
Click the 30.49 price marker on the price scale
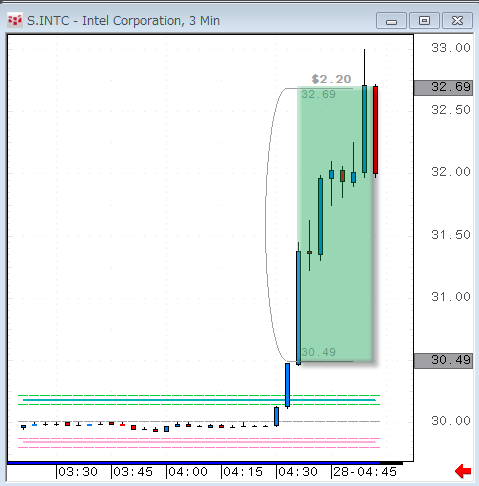[443, 360]
